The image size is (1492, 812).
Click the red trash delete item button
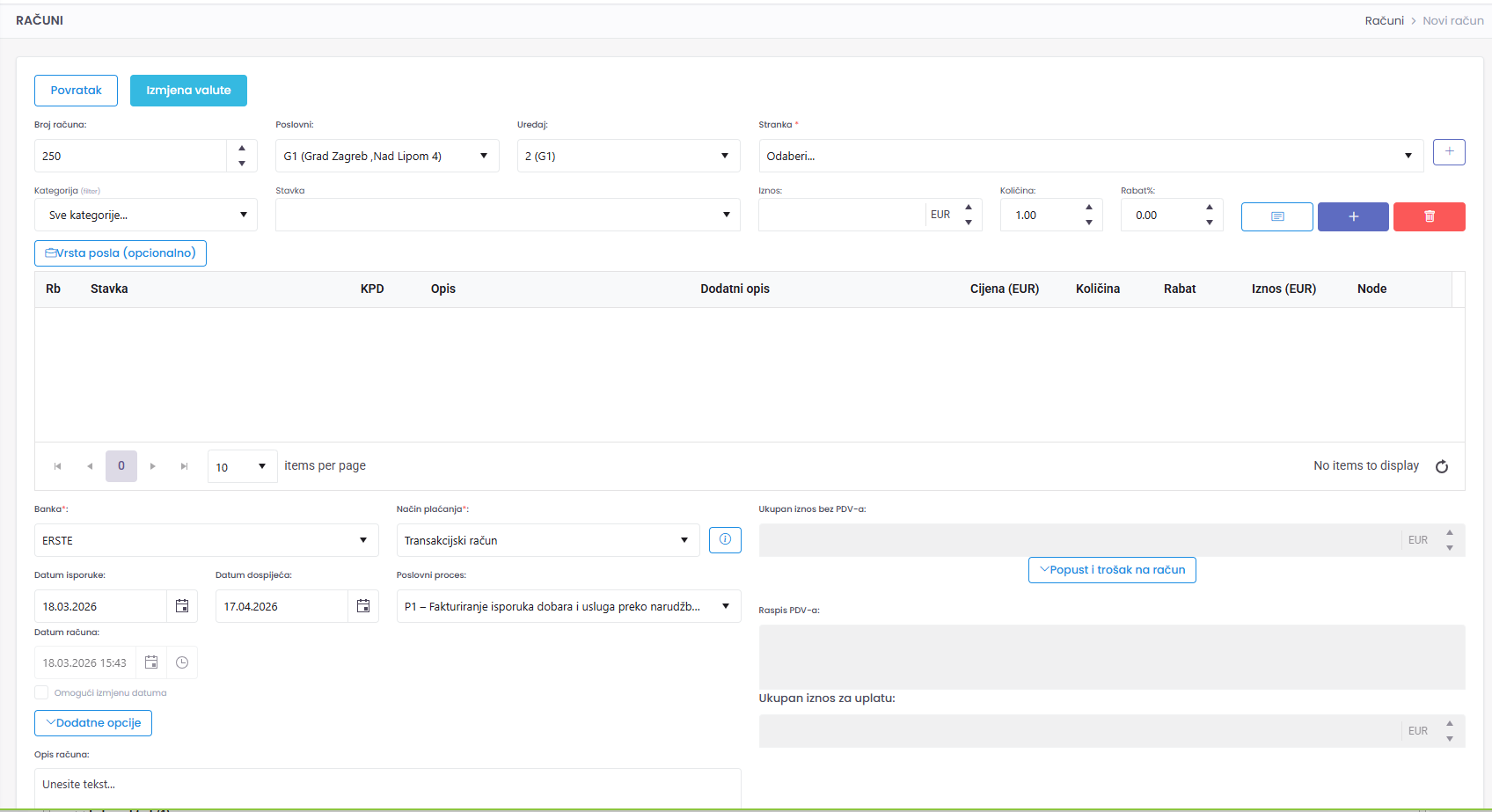(1429, 216)
